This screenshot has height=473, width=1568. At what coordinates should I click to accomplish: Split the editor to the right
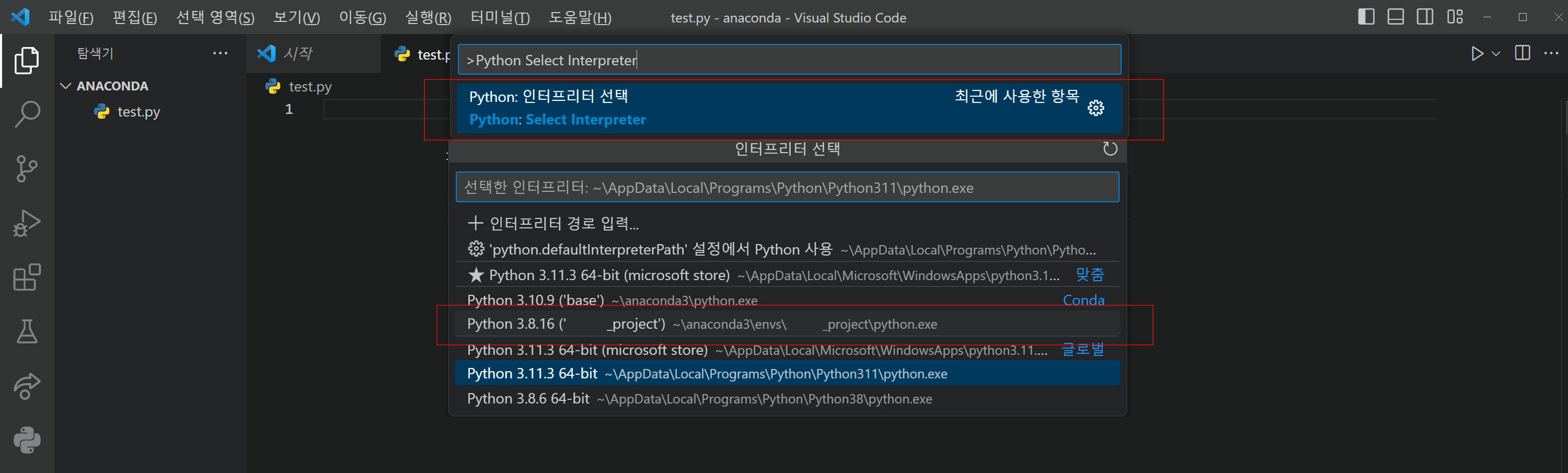click(1523, 53)
